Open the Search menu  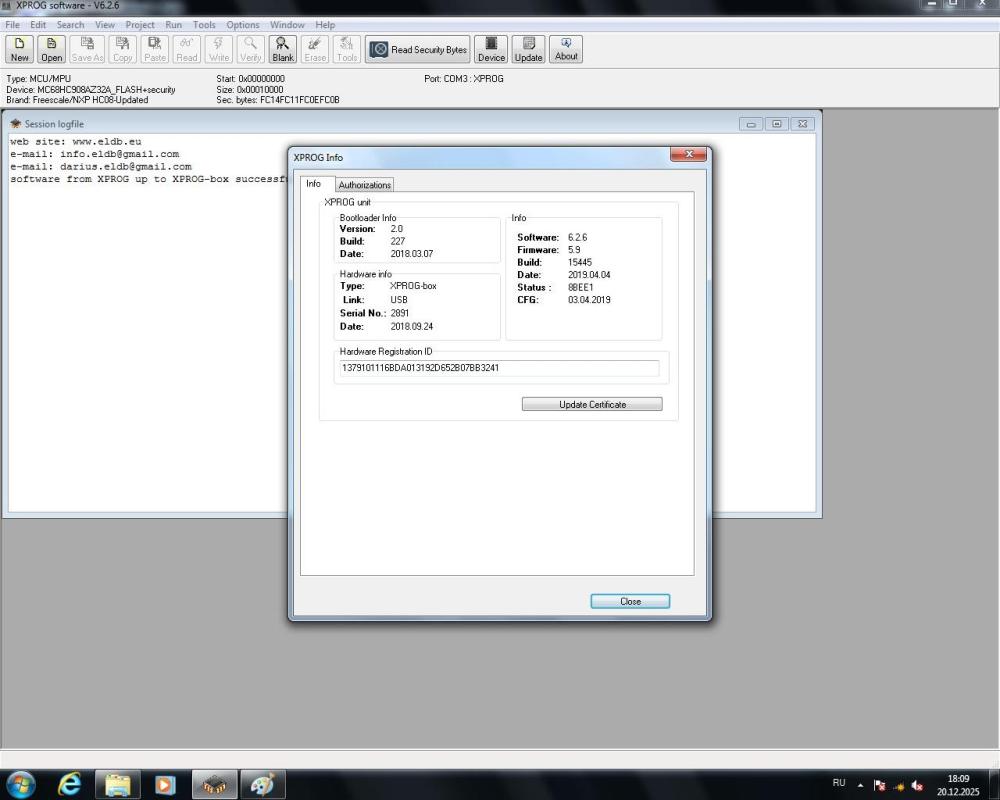point(70,25)
